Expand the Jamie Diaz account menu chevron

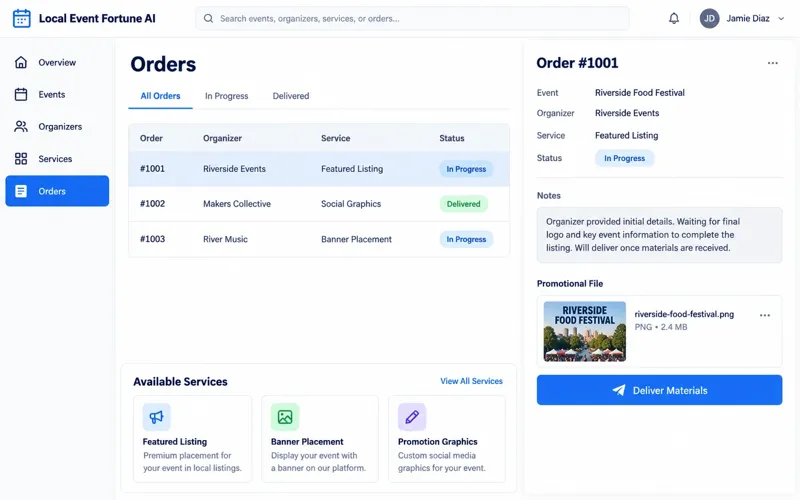[x=781, y=18]
